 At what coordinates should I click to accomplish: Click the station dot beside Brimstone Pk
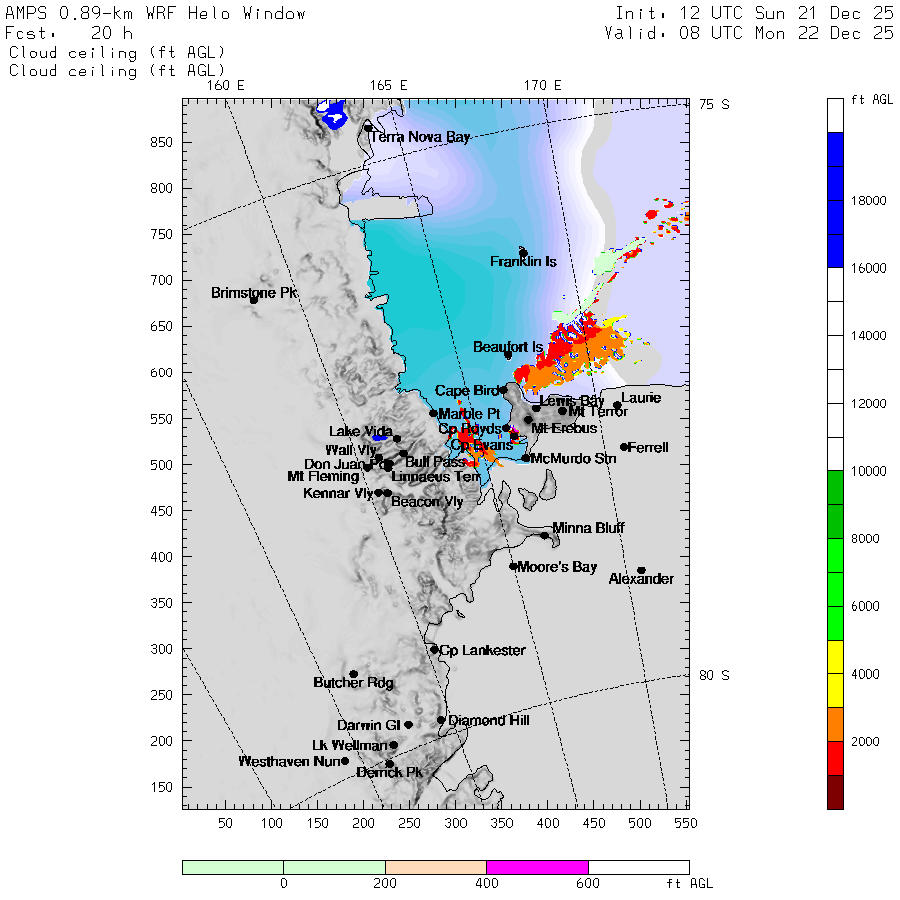click(x=254, y=300)
